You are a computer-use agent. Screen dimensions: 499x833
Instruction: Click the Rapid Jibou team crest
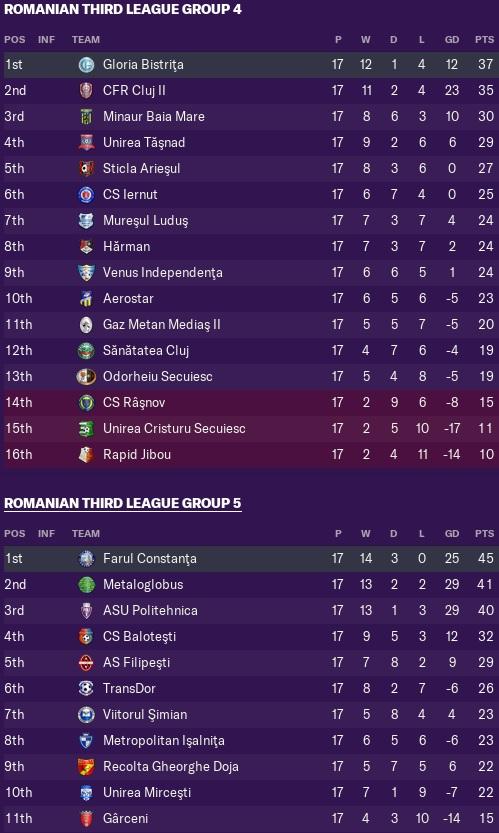click(x=86, y=455)
